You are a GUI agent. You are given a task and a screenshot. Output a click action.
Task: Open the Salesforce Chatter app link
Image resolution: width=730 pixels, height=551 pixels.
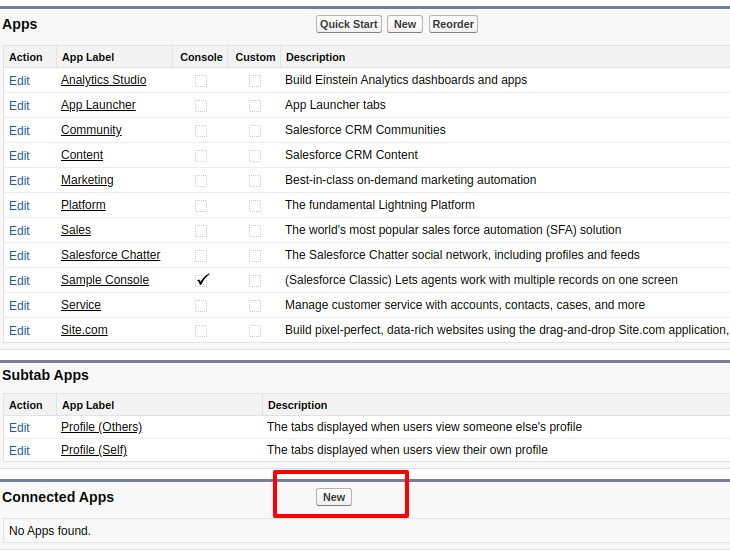pyautogui.click(x=110, y=255)
